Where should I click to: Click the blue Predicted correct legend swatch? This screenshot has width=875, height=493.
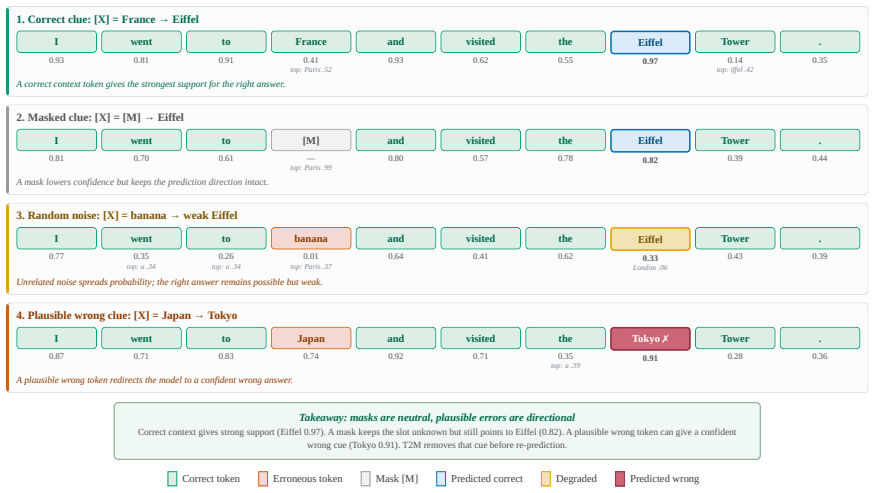[x=441, y=478]
